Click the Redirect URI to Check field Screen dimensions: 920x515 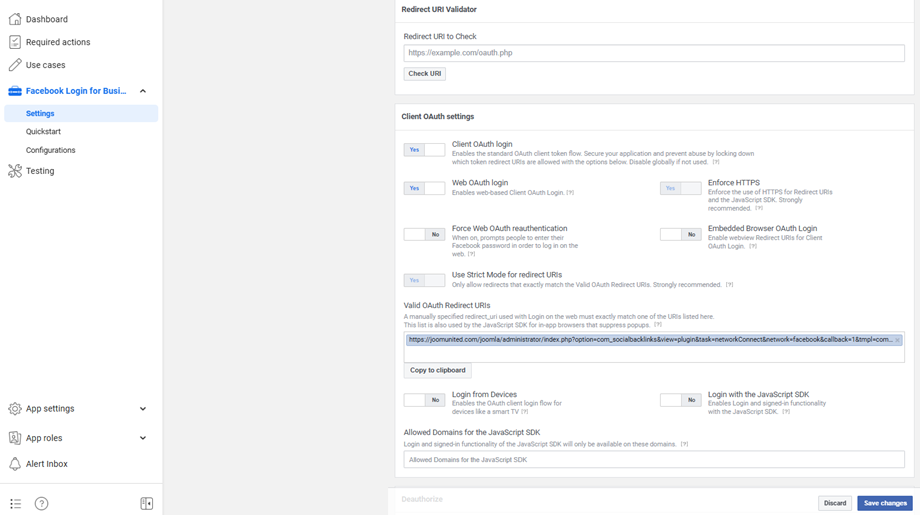pyautogui.click(x=654, y=53)
